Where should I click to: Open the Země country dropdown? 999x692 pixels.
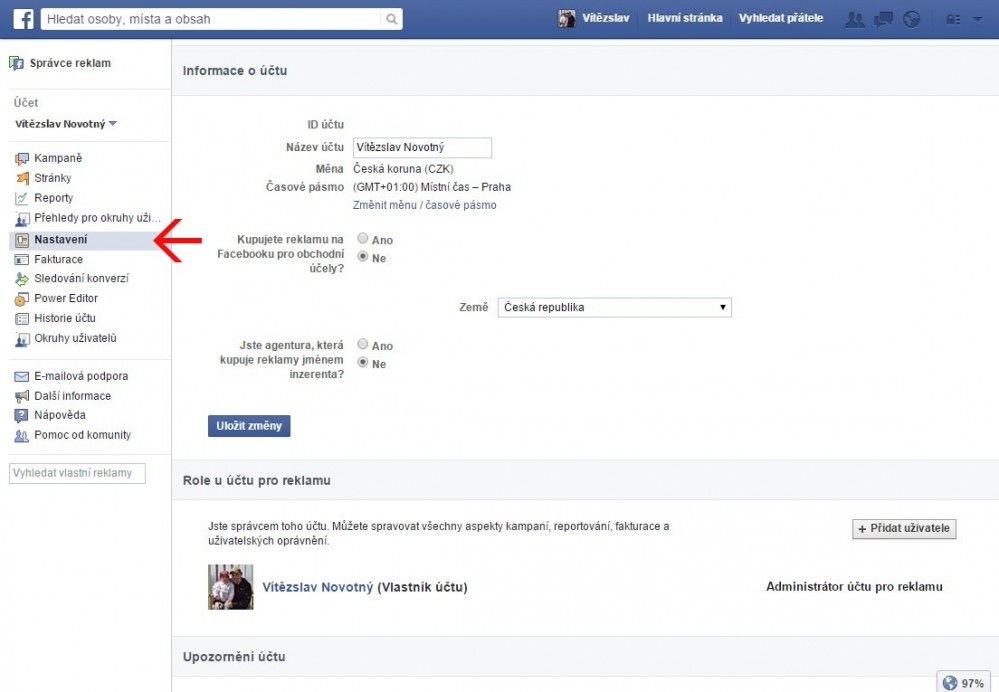[614, 307]
